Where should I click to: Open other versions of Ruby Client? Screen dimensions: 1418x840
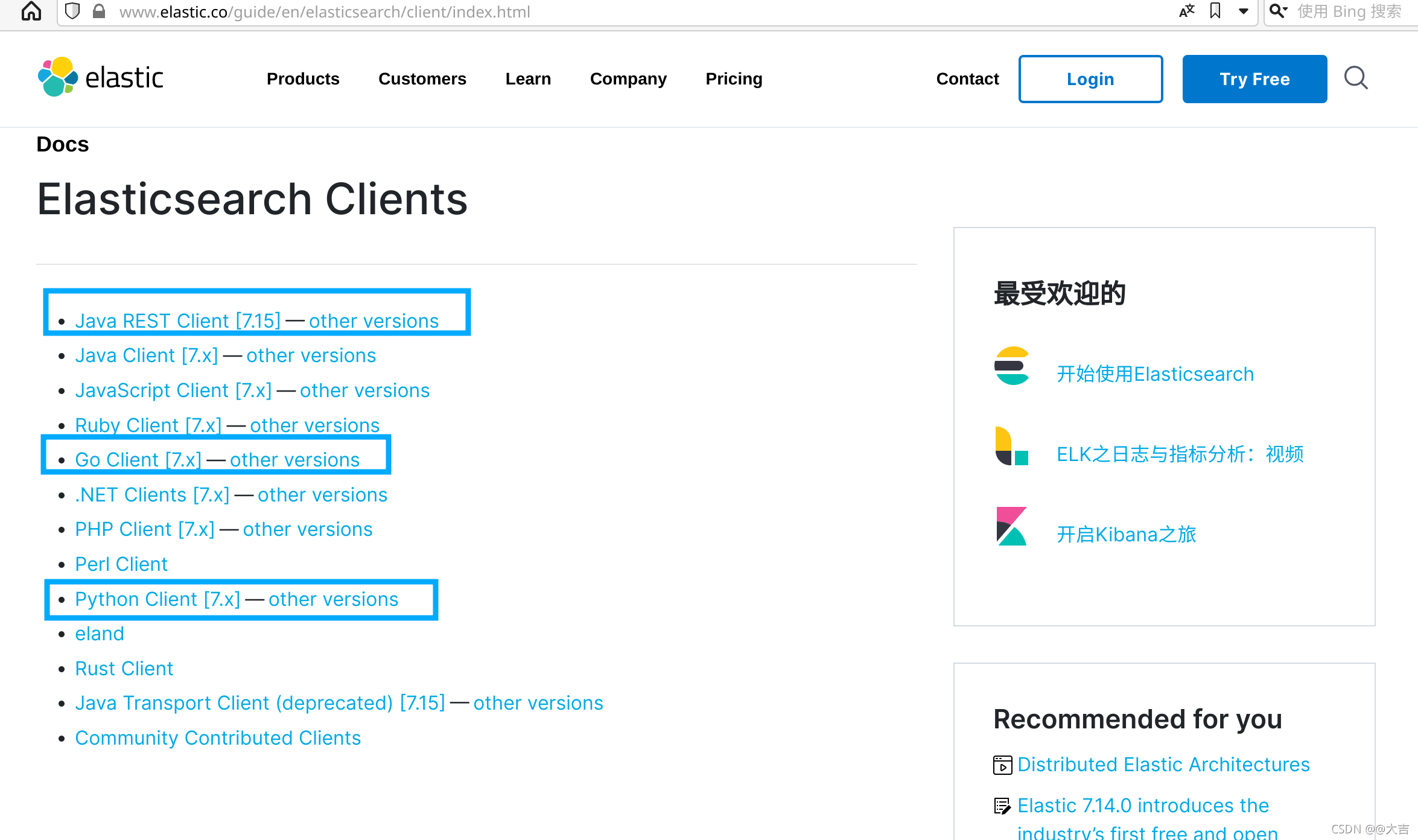pyautogui.click(x=314, y=425)
